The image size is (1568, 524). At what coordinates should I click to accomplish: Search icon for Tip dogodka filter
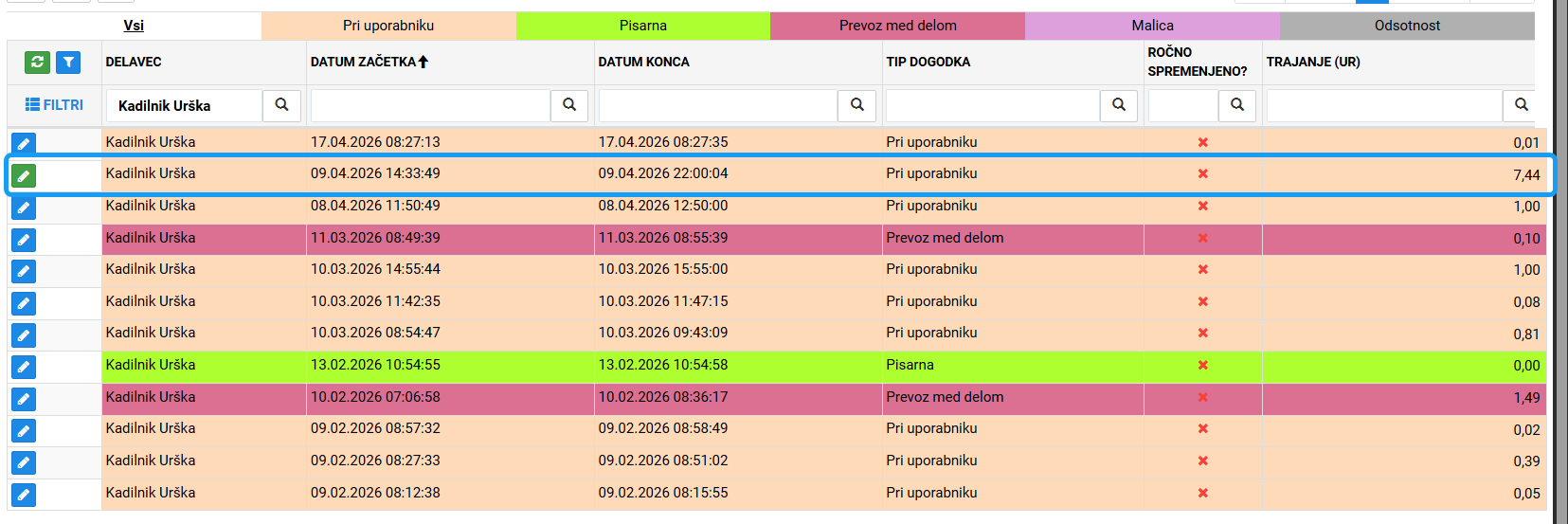(x=1119, y=105)
